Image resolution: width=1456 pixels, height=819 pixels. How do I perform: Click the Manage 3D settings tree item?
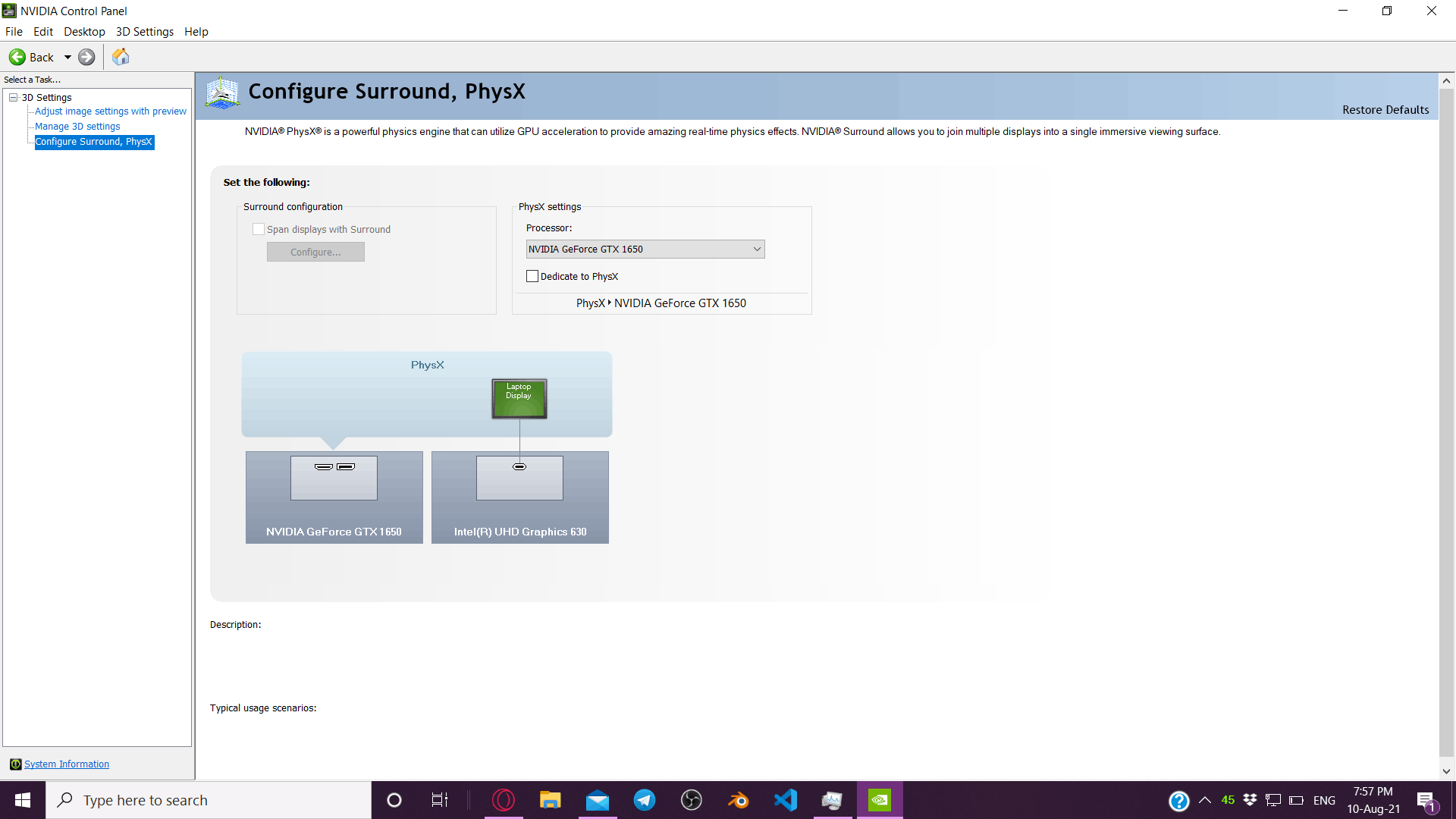pos(77,126)
